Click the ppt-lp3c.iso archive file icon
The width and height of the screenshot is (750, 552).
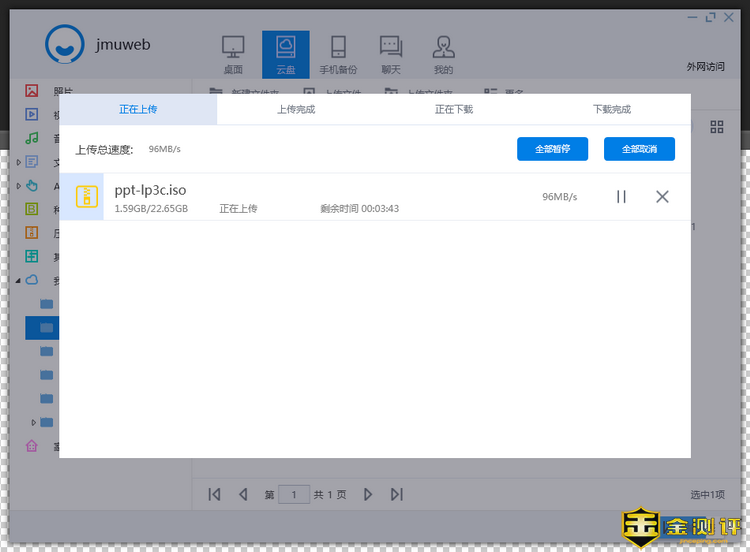coord(88,196)
